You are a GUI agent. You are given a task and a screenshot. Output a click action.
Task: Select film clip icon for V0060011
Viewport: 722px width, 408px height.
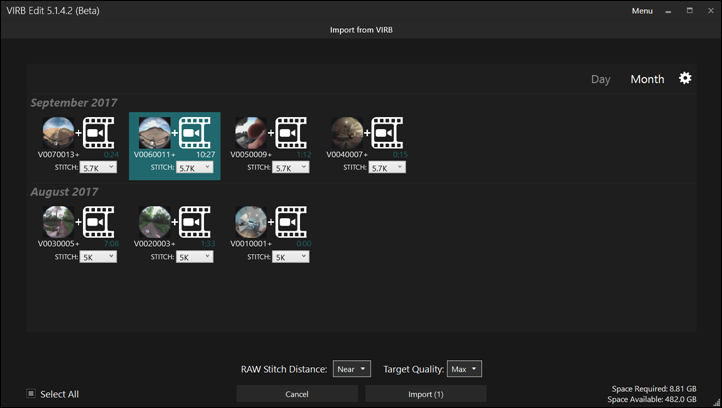coord(195,133)
